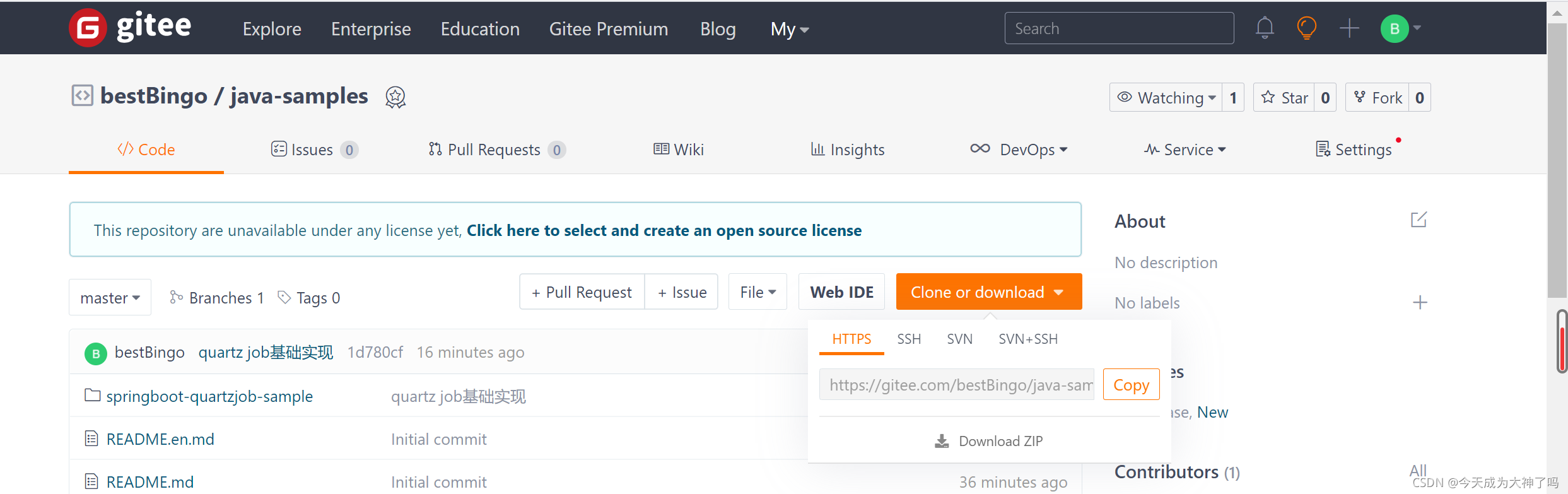Image resolution: width=1568 pixels, height=494 pixels.
Task: Click the Gitee index badge icon
Action: [x=395, y=97]
